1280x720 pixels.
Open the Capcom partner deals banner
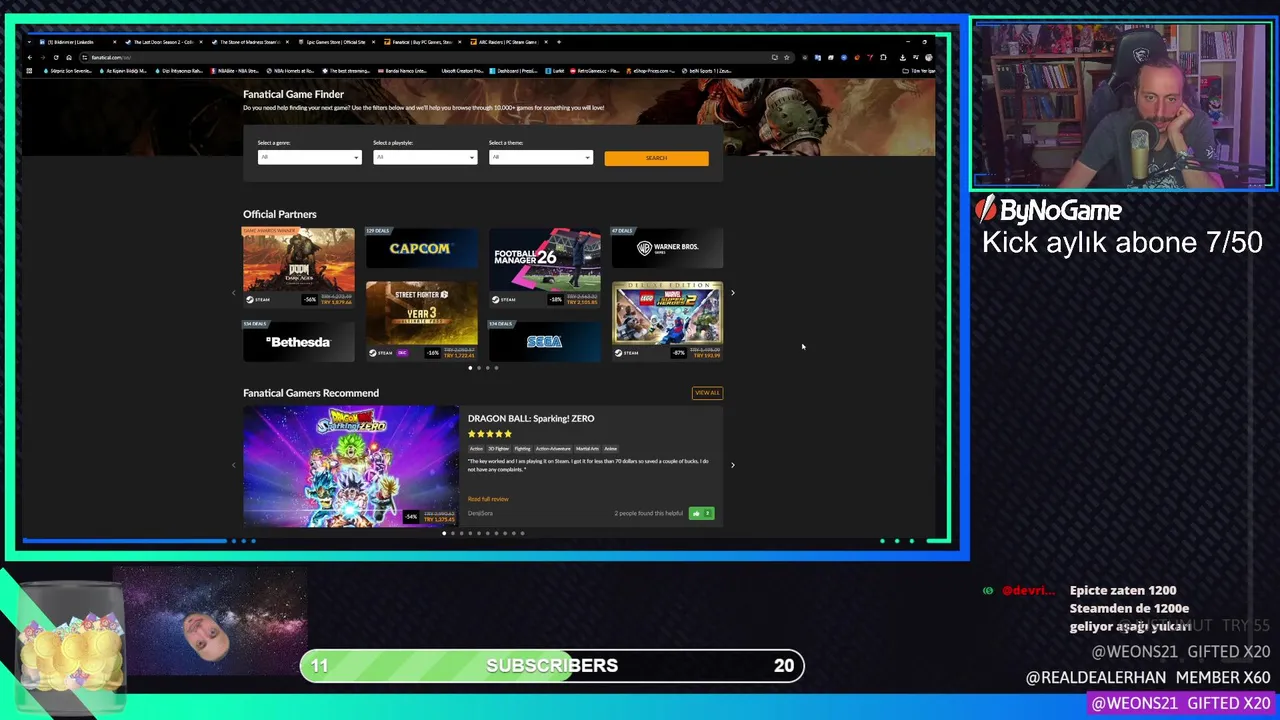point(421,248)
